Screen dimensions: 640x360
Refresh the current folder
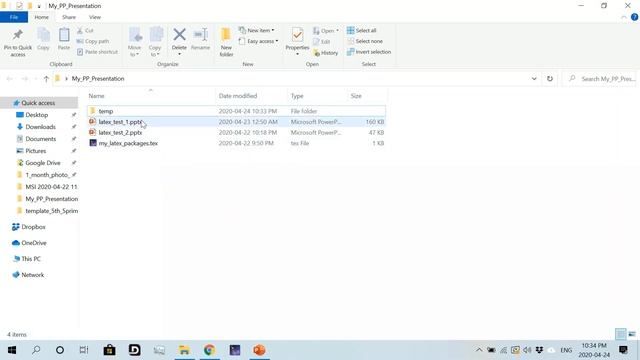tap(550, 79)
